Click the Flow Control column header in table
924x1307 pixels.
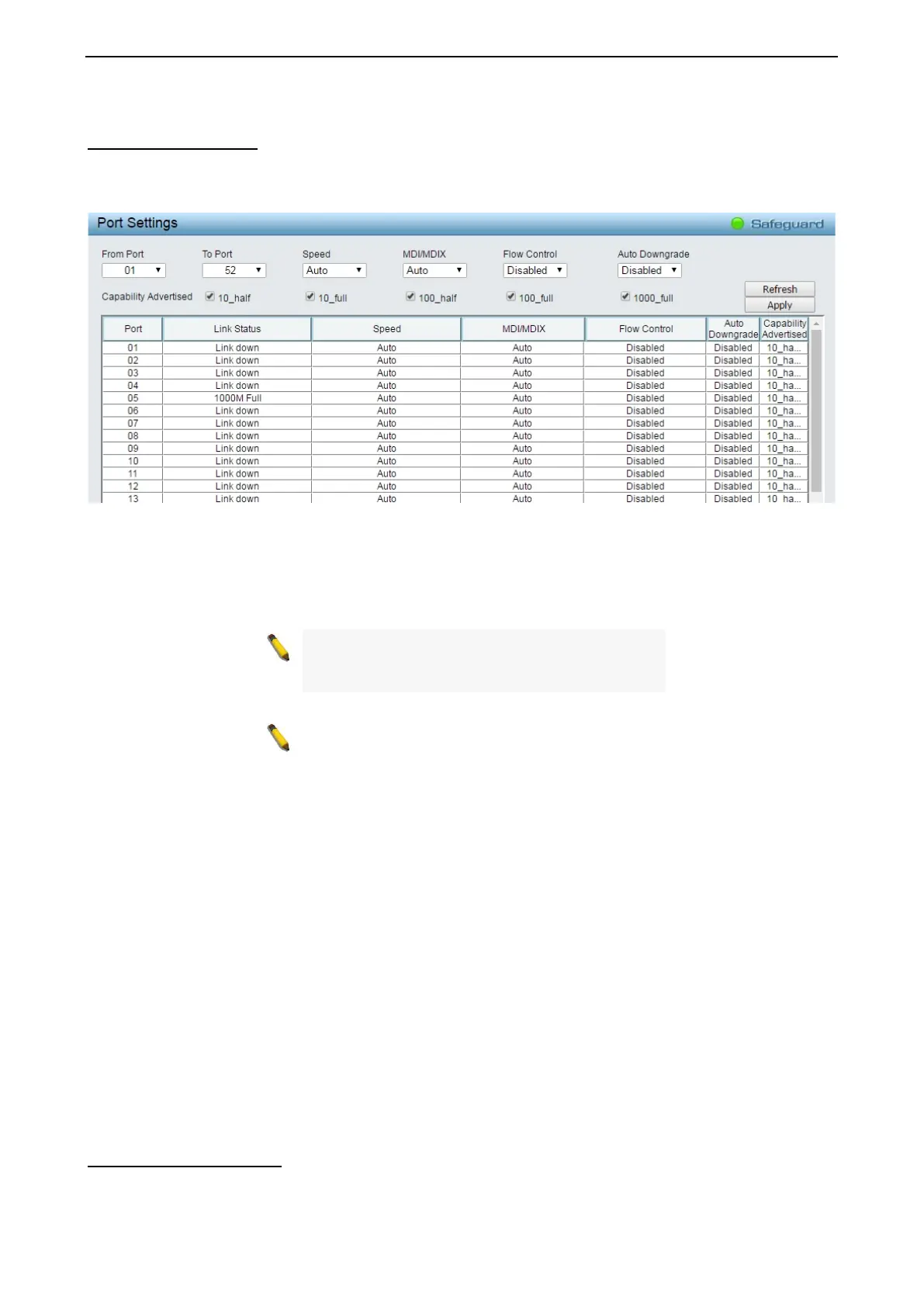tap(645, 328)
